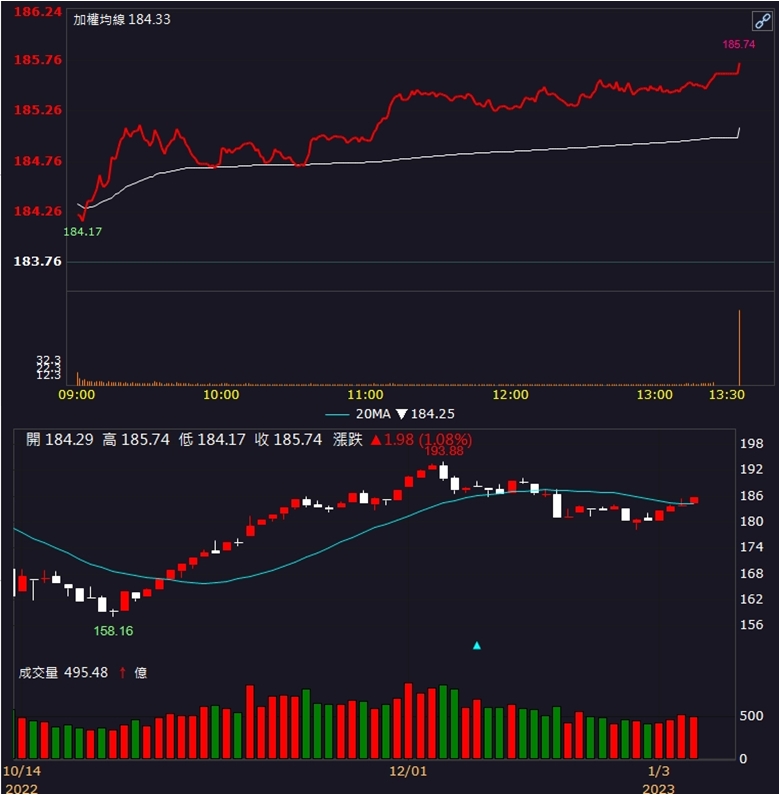Image resolution: width=779 pixels, height=795 pixels.
Task: Click the 20MA legend label
Action: pos(373,414)
